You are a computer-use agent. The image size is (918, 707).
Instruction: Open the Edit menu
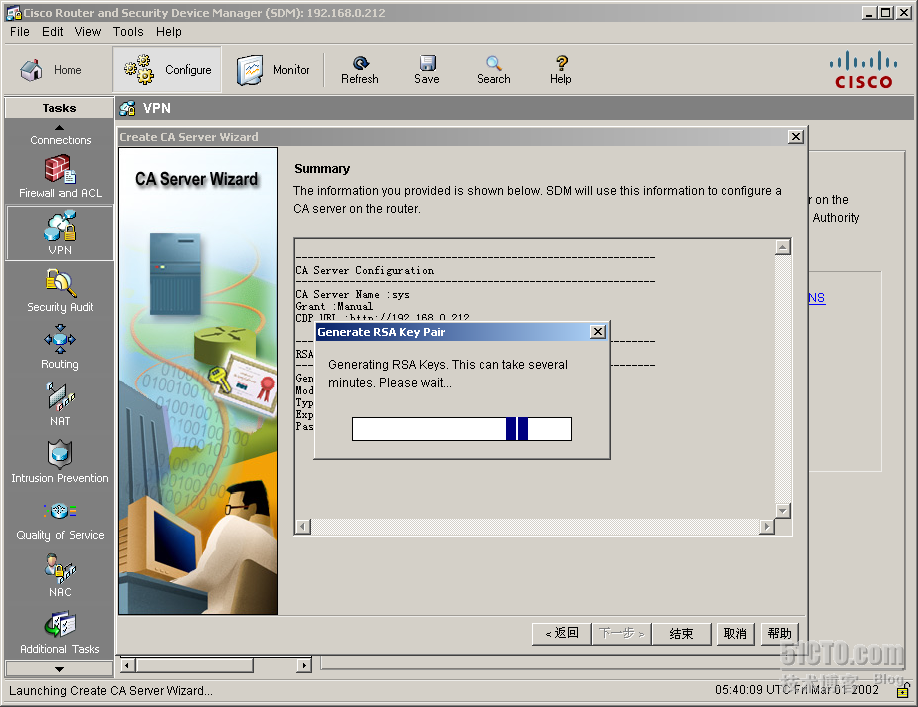pos(52,32)
